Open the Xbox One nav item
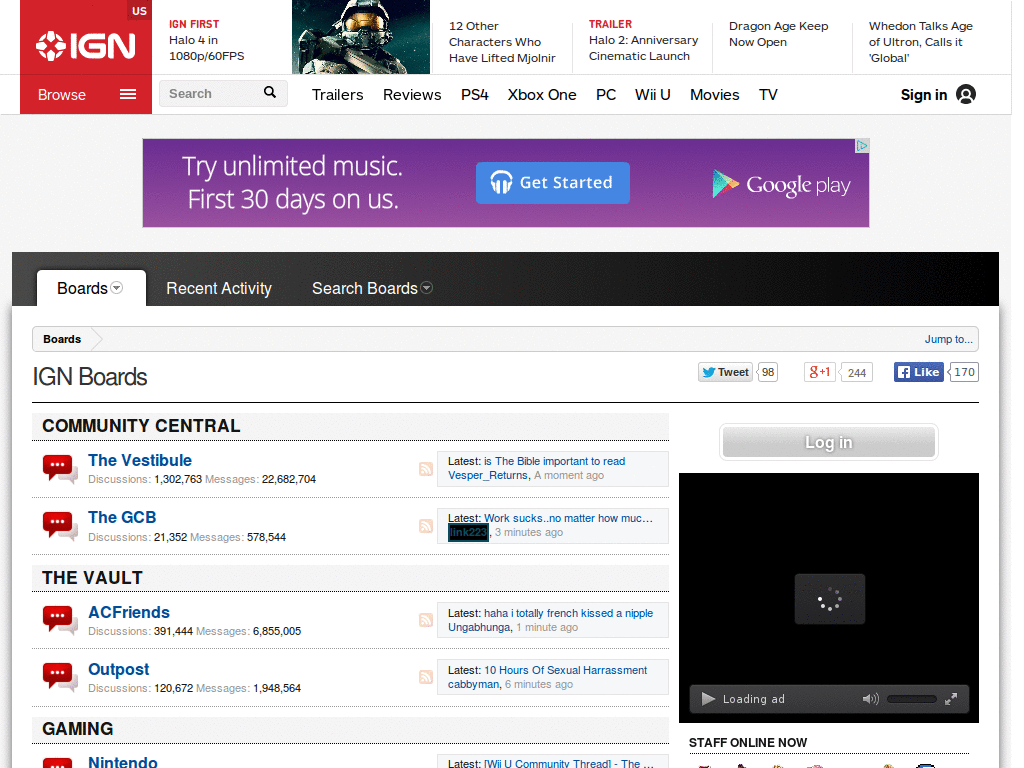1024x768 pixels. [542, 95]
